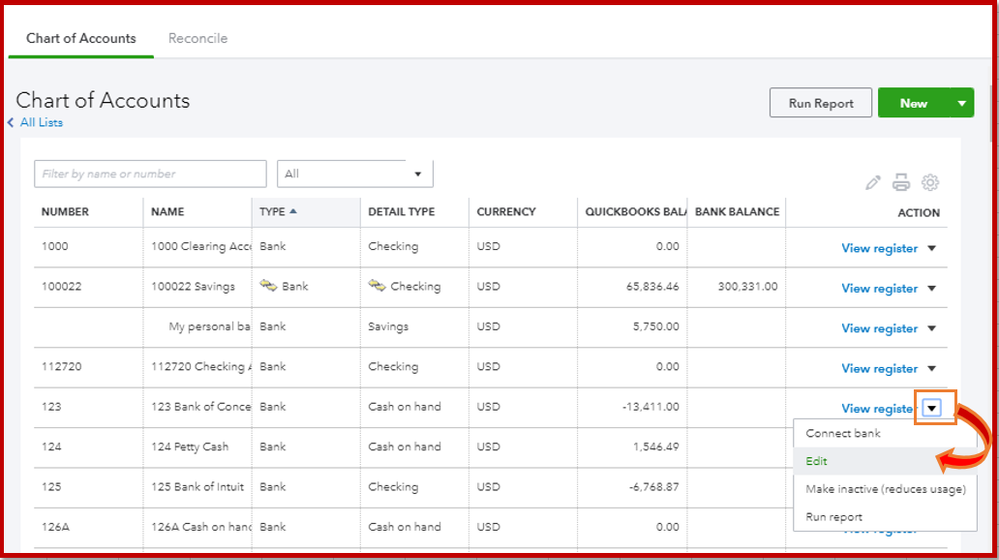The width and height of the screenshot is (999, 560).
Task: Toggle action arrow for 123 Bank of Concentration row
Action: click(x=932, y=408)
